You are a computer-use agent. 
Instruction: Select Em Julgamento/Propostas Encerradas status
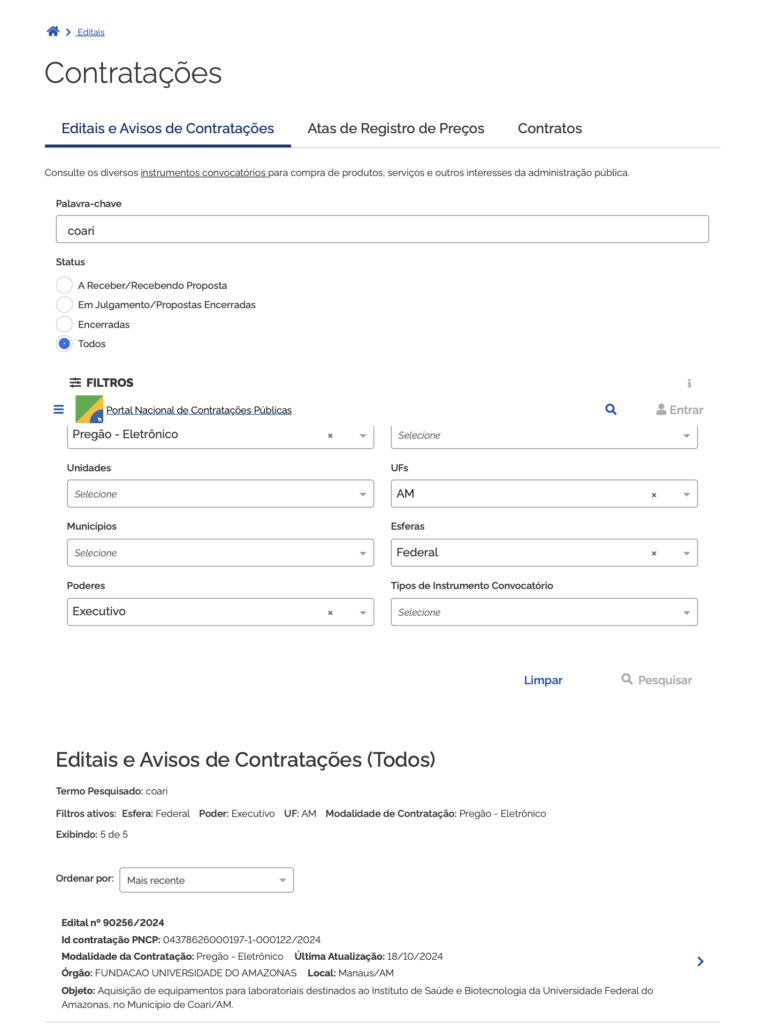tap(65, 305)
